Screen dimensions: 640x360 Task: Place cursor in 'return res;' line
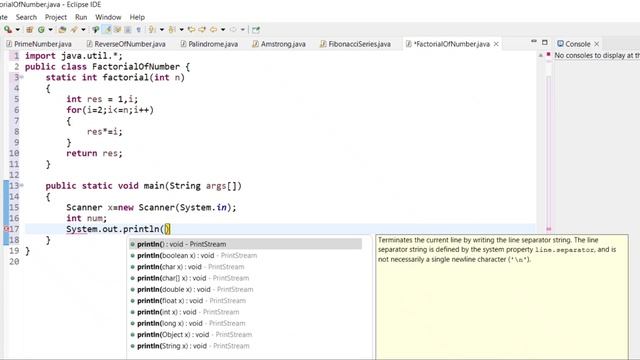pyautogui.click(x=94, y=153)
